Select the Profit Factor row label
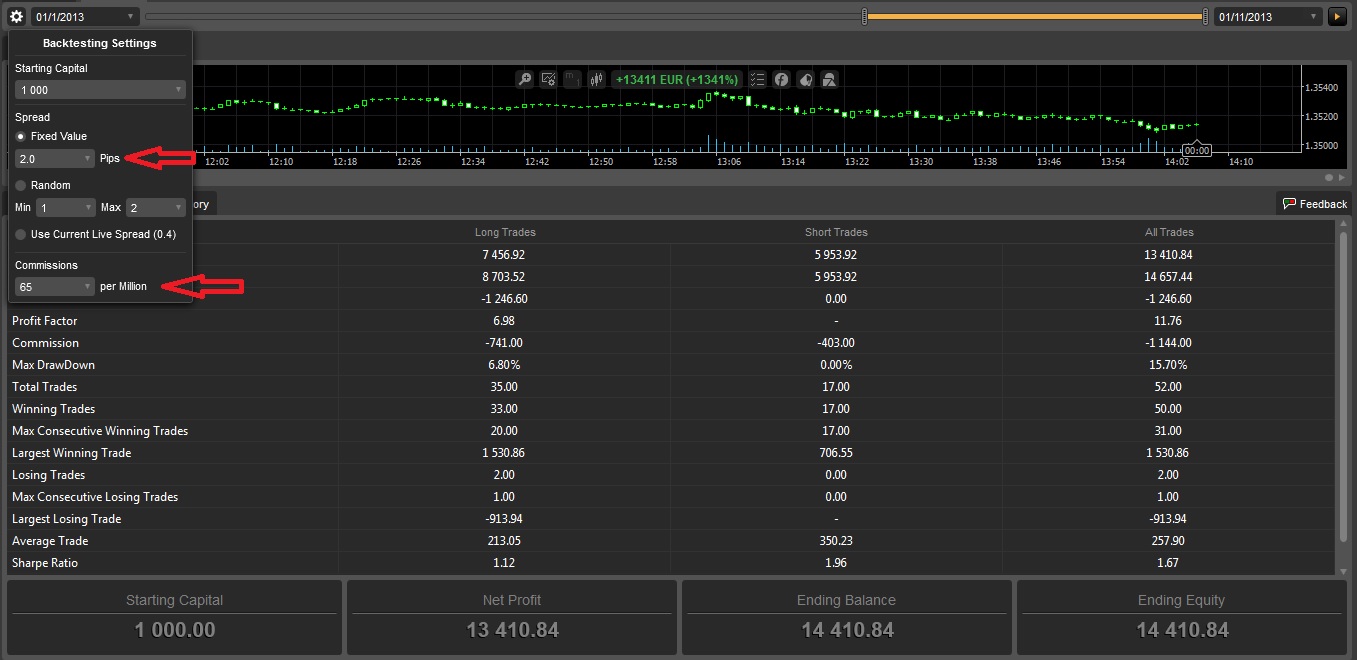Image resolution: width=1360 pixels, height=660 pixels. pyautogui.click(x=45, y=321)
